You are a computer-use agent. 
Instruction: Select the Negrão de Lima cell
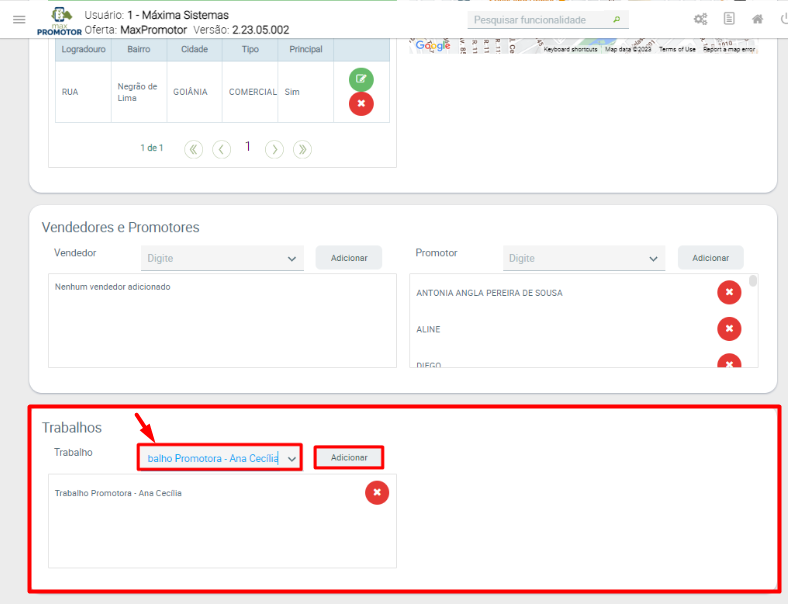[x=139, y=92]
